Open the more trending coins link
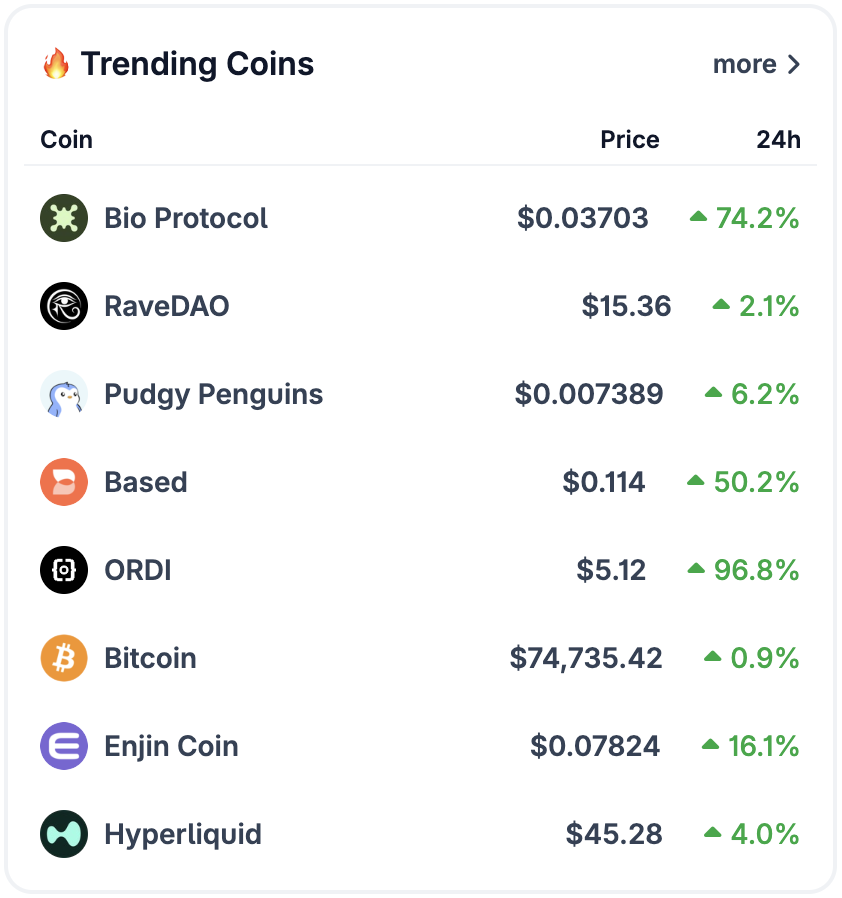 [x=745, y=65]
